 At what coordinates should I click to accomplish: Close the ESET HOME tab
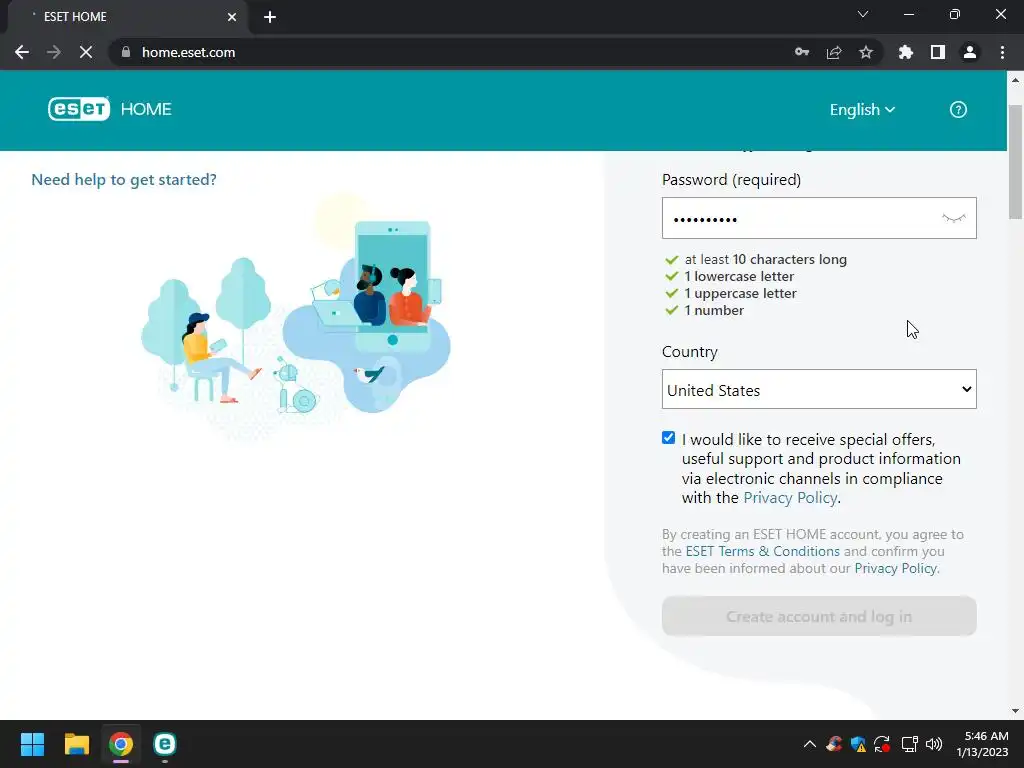(232, 17)
